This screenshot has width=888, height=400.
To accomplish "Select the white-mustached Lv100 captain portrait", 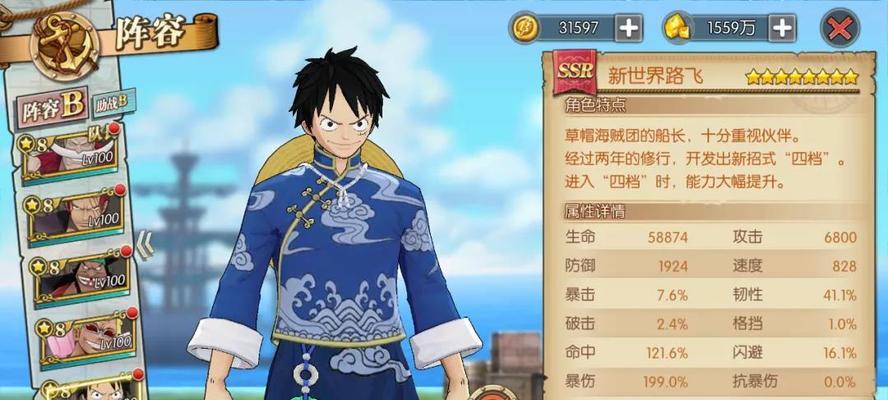I will coord(70,155).
